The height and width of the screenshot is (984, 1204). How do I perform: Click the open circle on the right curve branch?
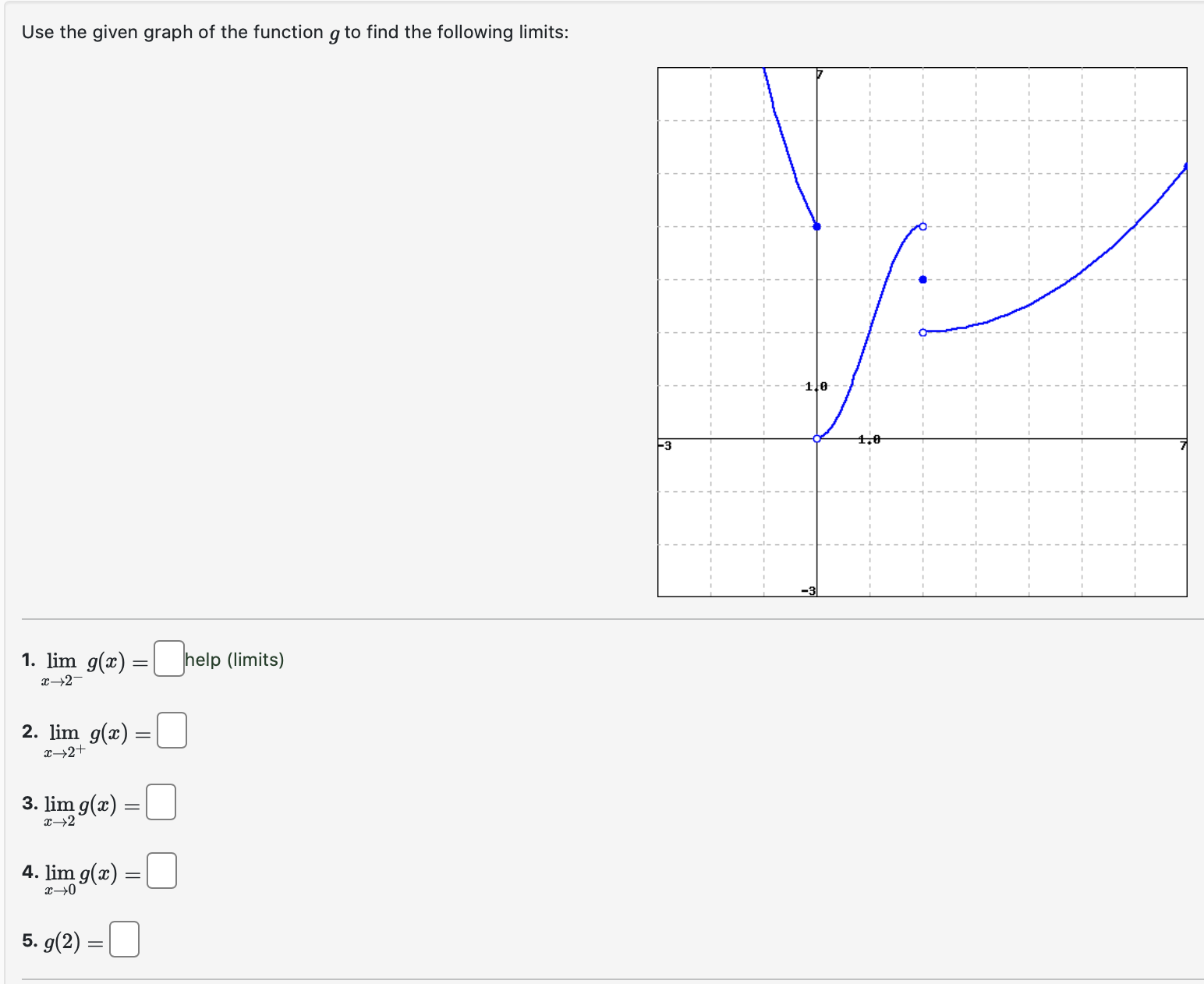922,331
